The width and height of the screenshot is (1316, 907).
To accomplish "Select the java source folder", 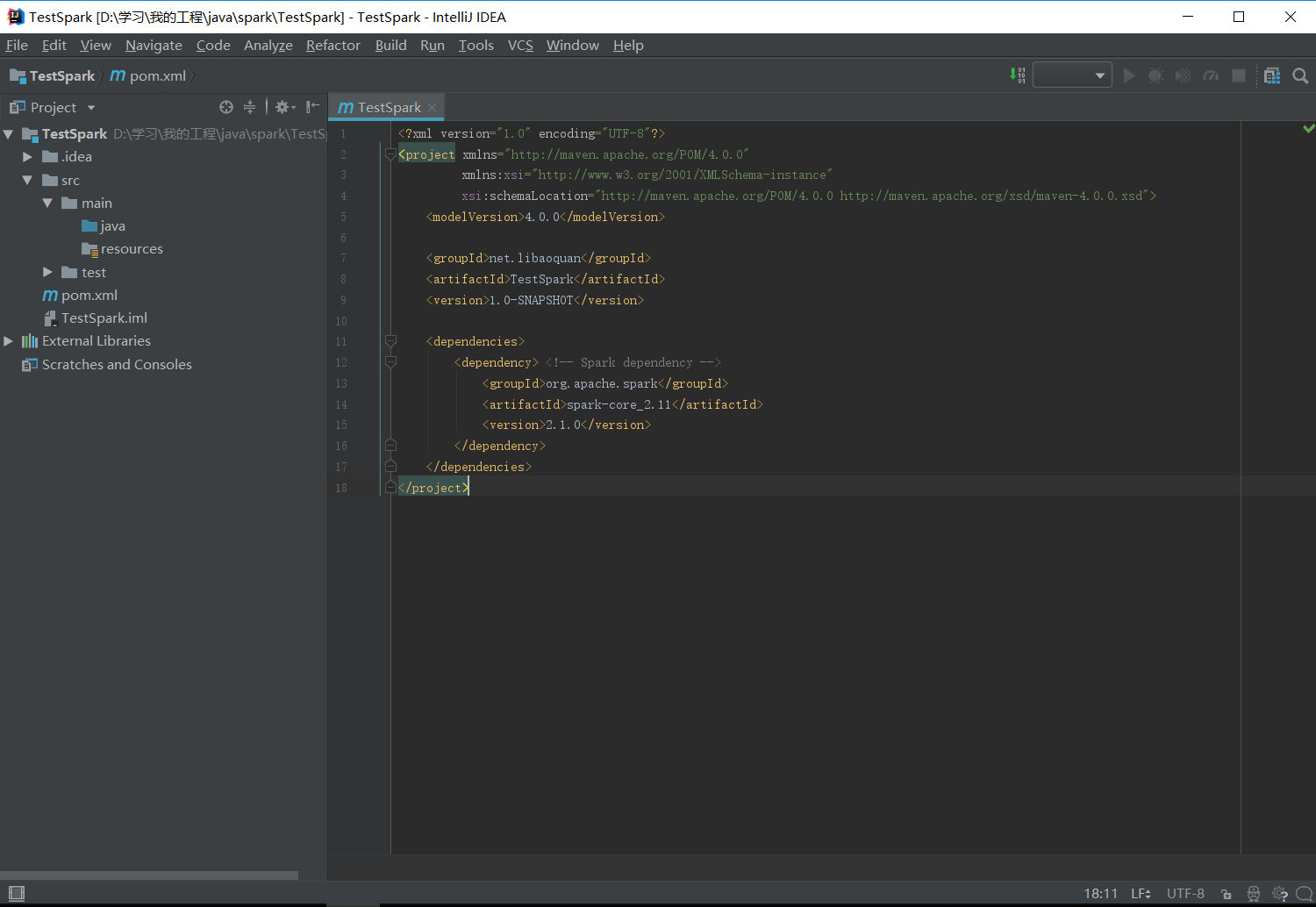I will [104, 226].
